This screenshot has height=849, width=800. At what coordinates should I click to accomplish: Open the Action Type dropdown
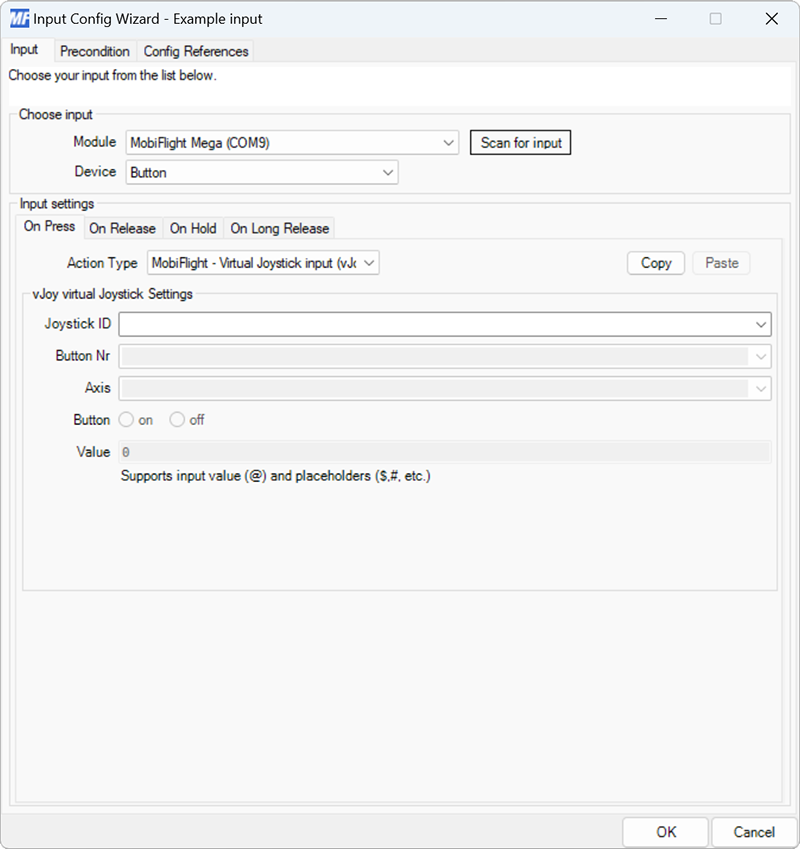[x=368, y=263]
